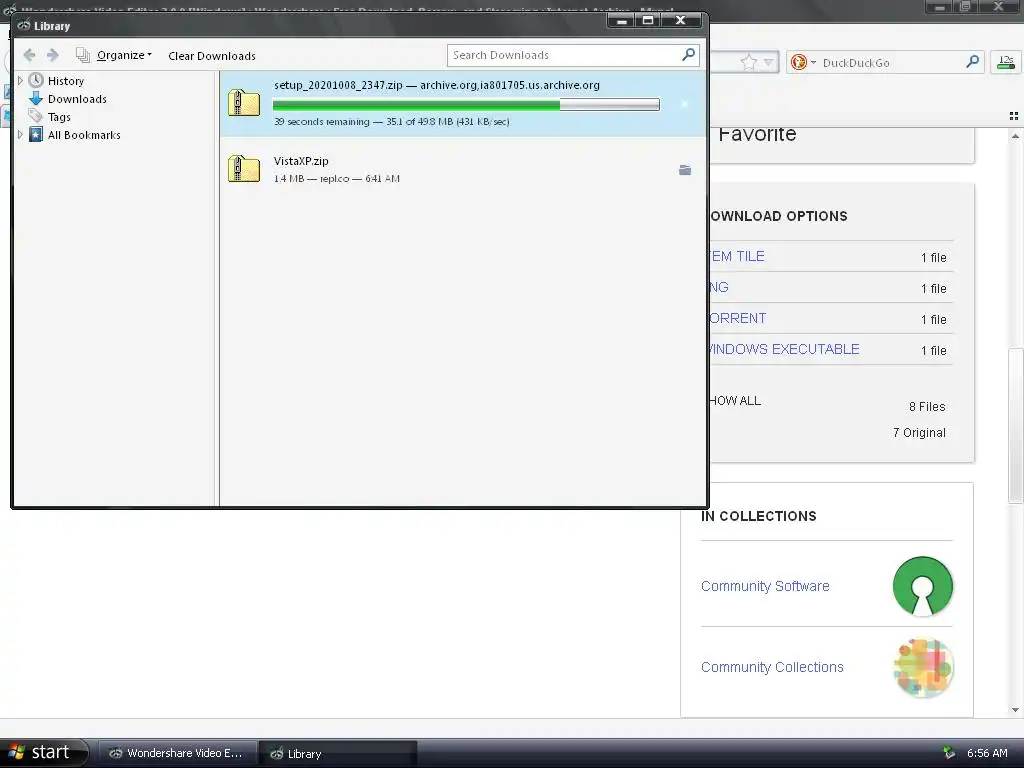
Task: Click the clock showing 6:56 AM
Action: coord(987,753)
